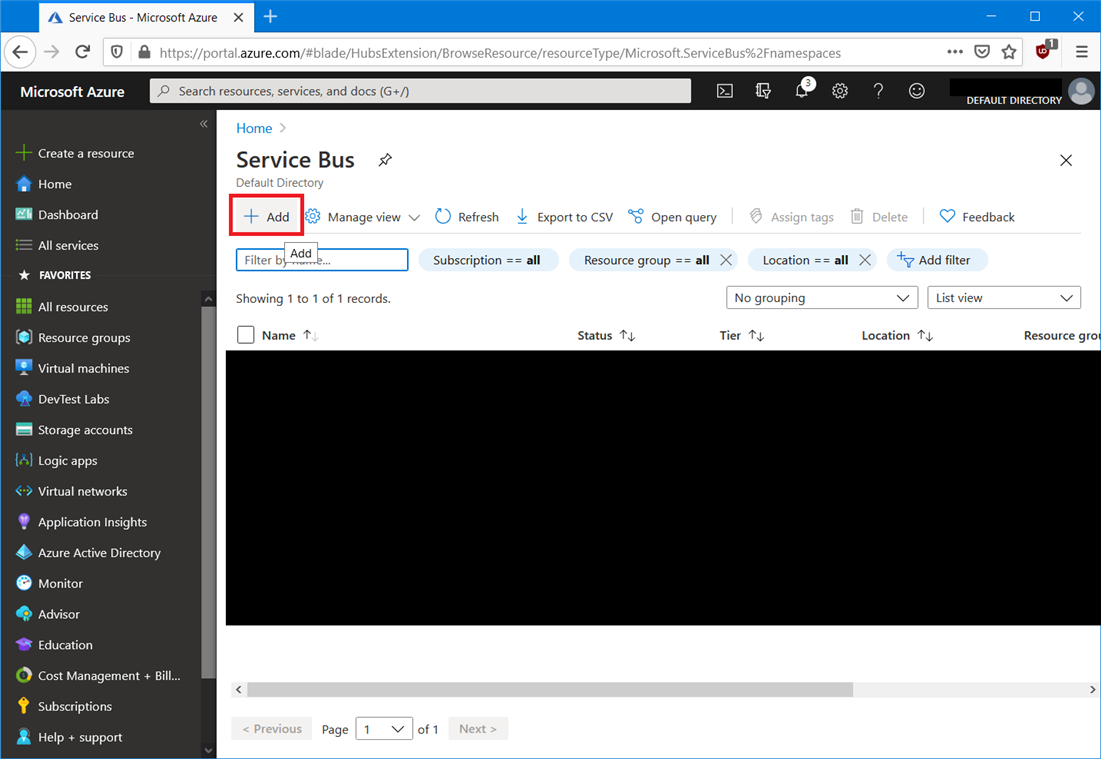Open Manage view menu
1101x759 pixels.
pyautogui.click(x=363, y=217)
